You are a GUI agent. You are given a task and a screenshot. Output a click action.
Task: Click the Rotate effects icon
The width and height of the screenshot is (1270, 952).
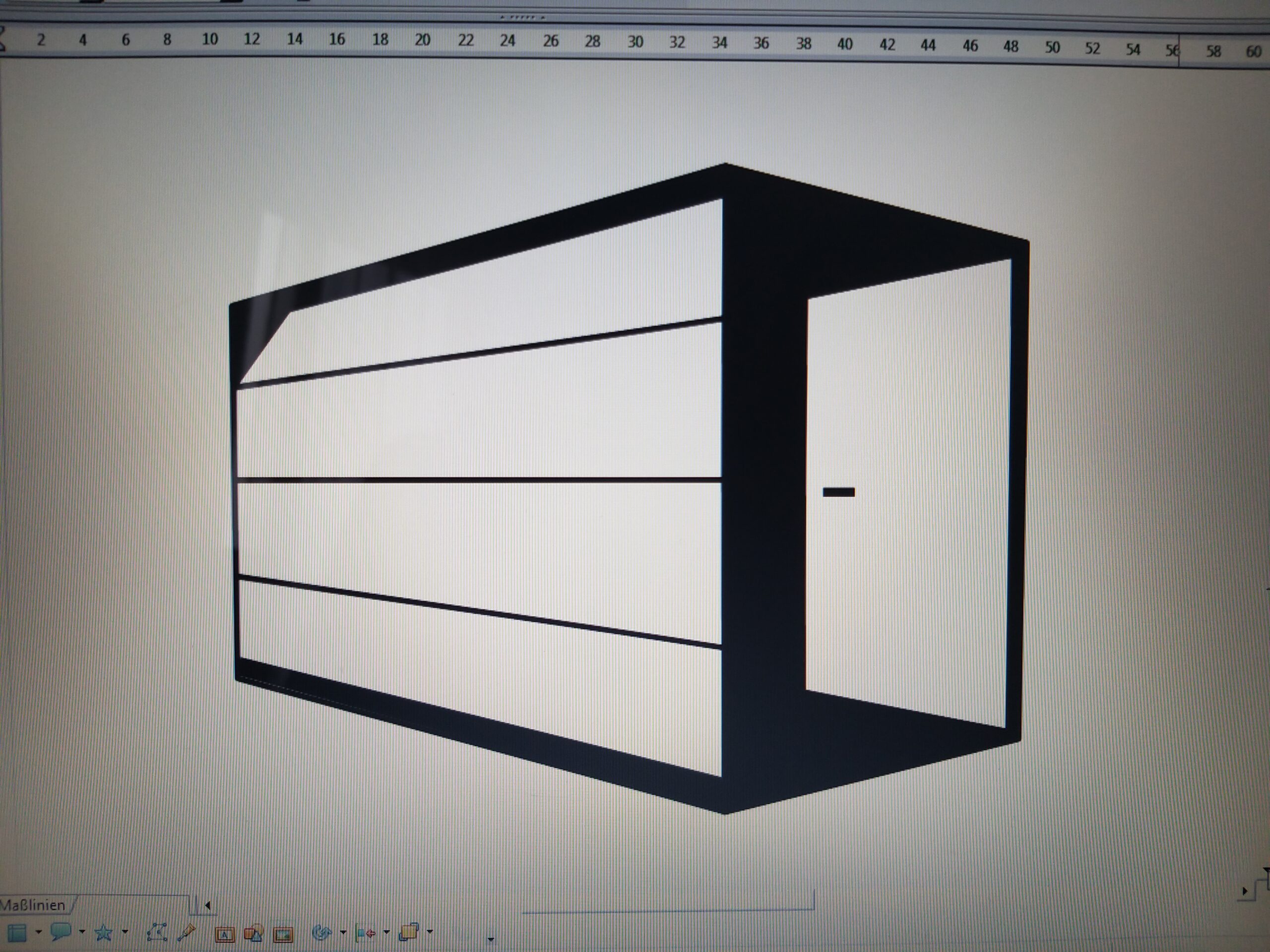321,933
